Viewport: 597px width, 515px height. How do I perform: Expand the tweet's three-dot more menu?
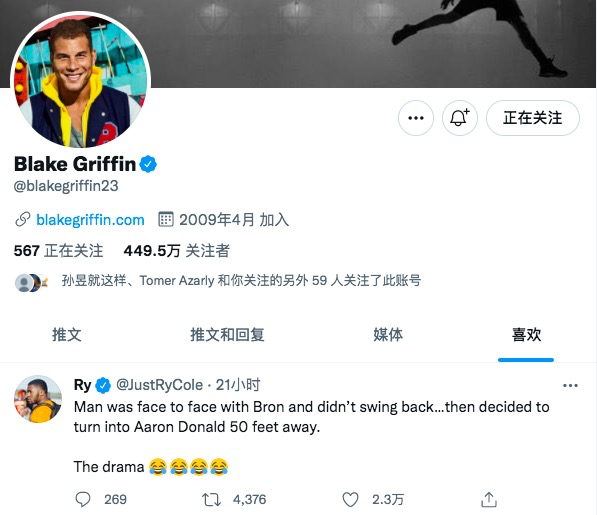tap(570, 386)
